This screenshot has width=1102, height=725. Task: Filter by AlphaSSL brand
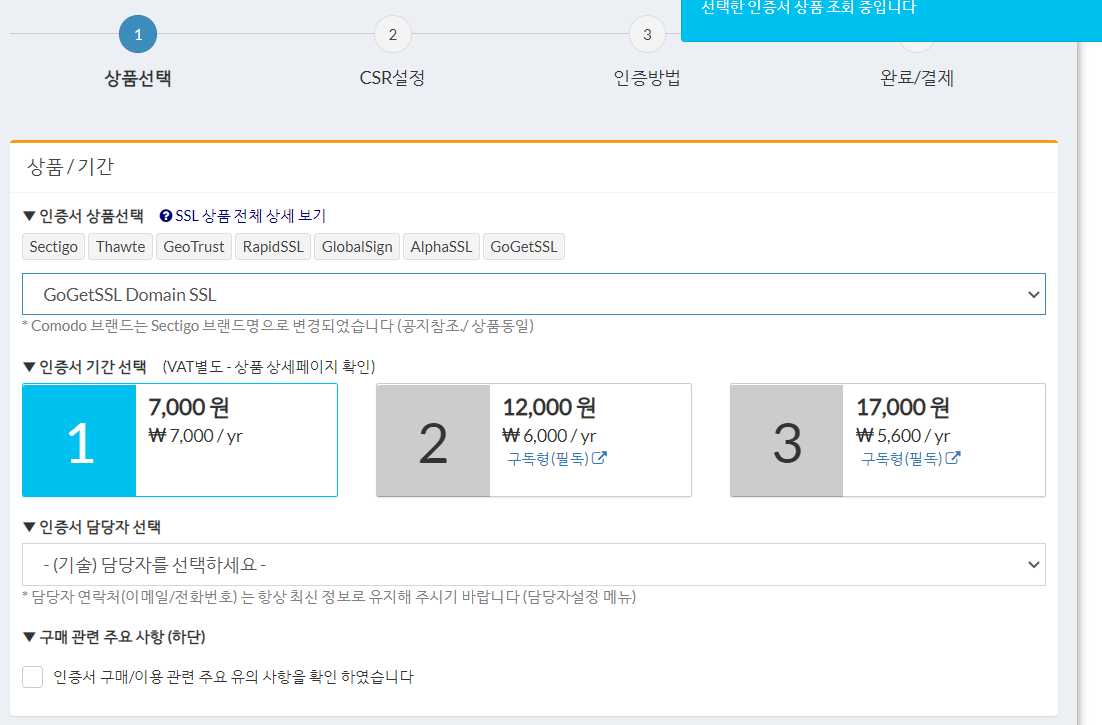tap(441, 247)
